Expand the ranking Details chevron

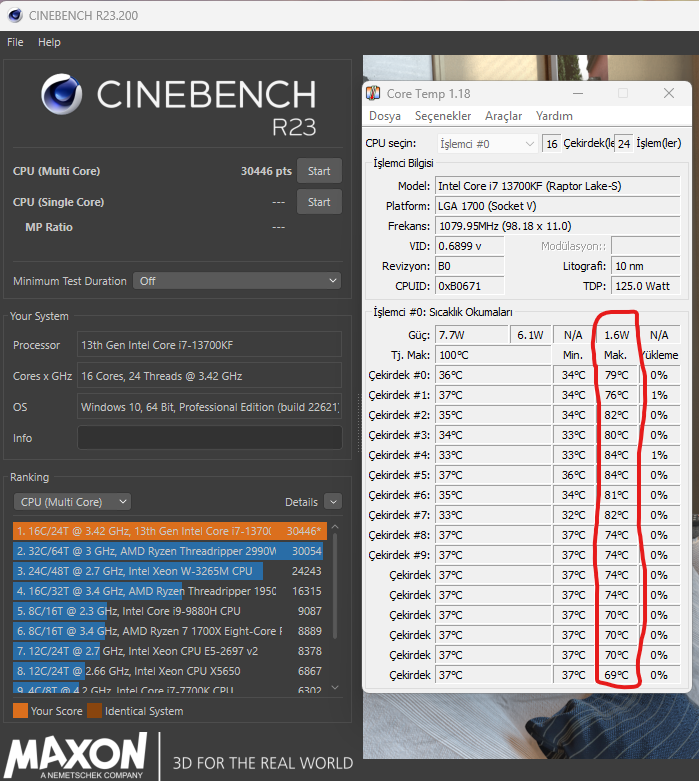[333, 502]
